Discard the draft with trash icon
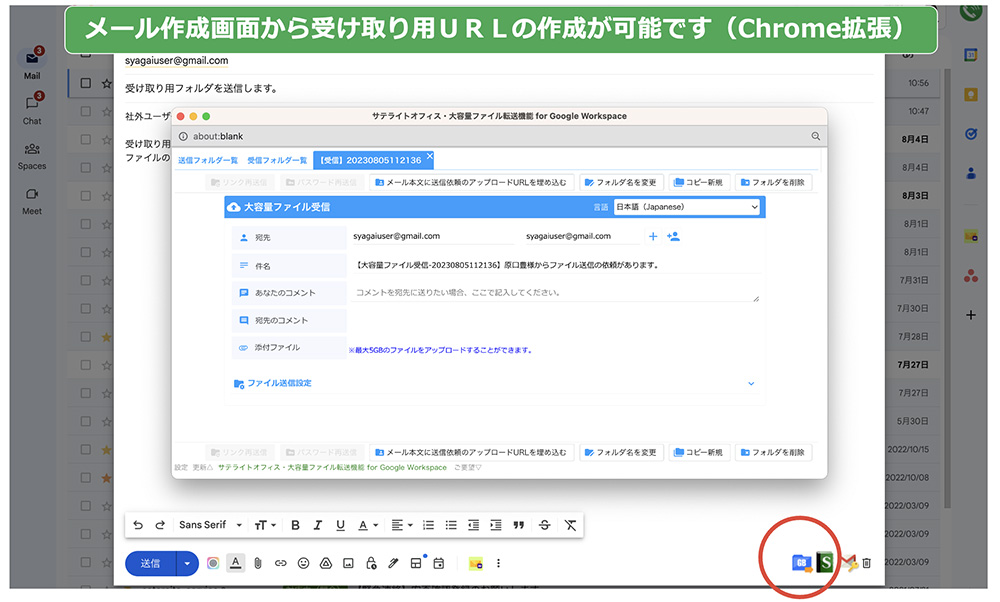 (x=867, y=563)
